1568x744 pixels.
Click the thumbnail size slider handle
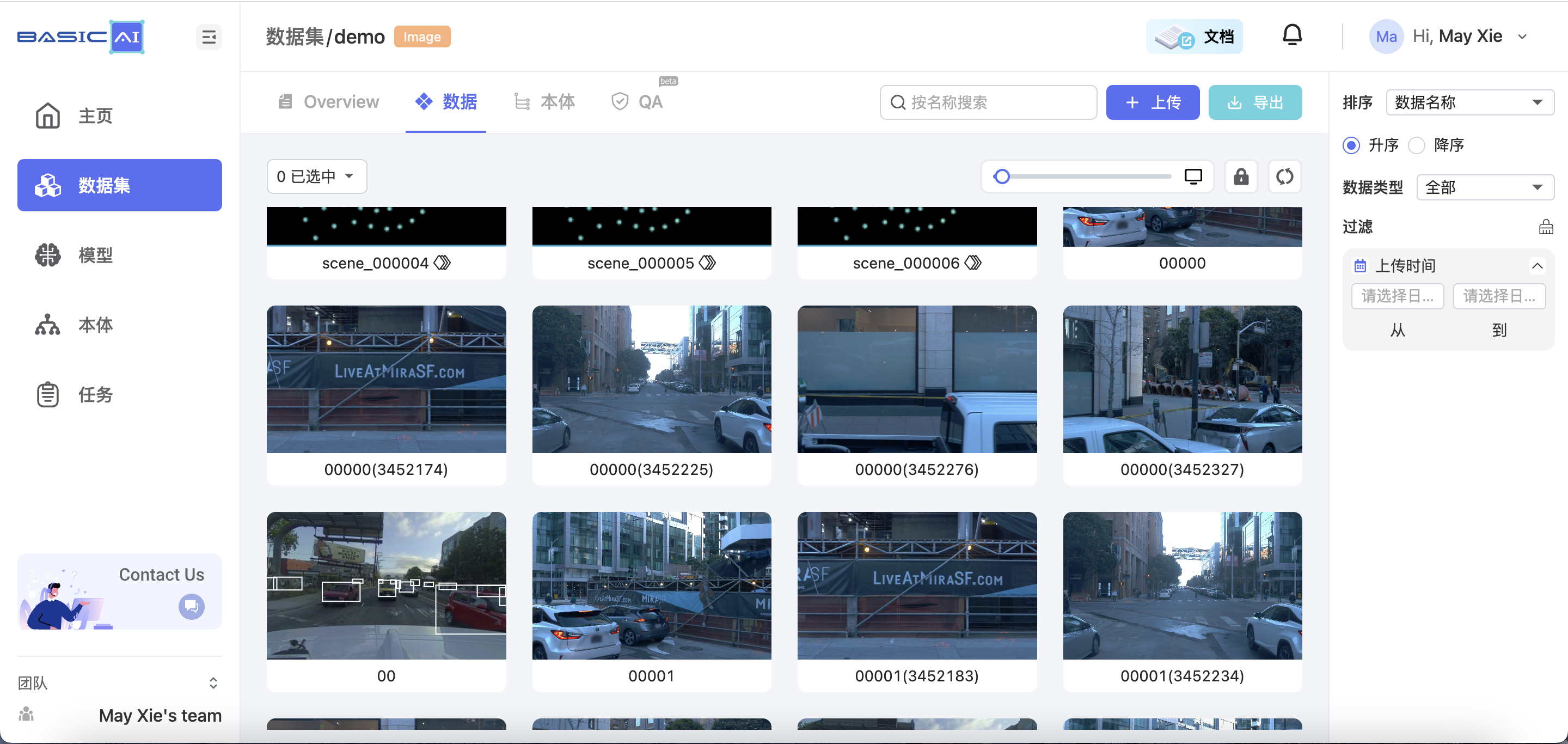[x=1001, y=176]
